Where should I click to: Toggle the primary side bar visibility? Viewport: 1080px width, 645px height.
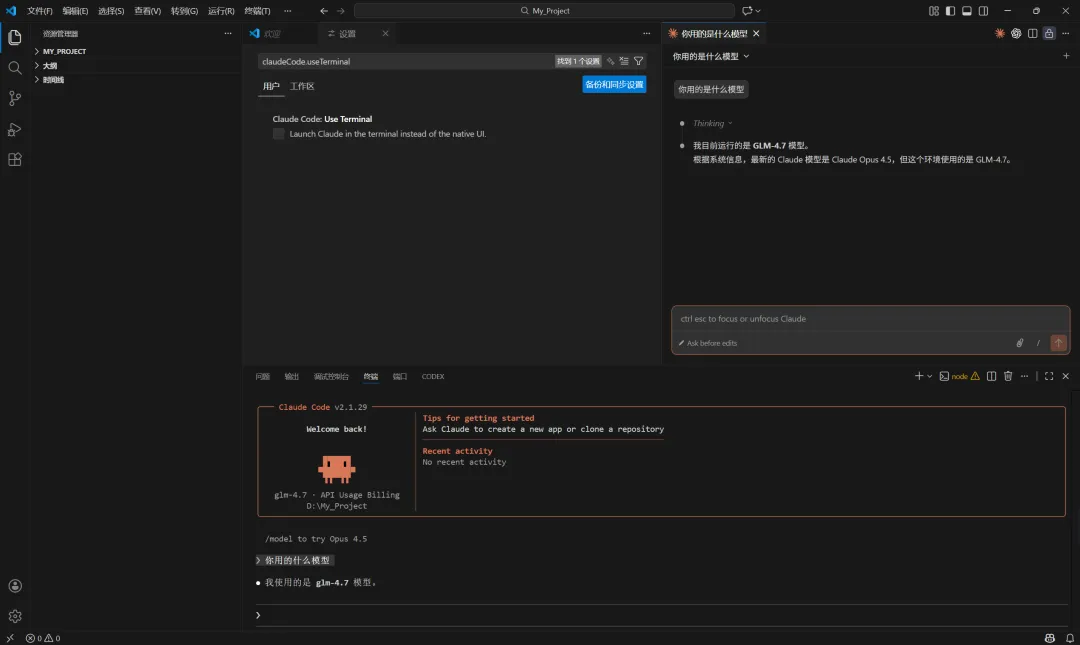tap(950, 10)
